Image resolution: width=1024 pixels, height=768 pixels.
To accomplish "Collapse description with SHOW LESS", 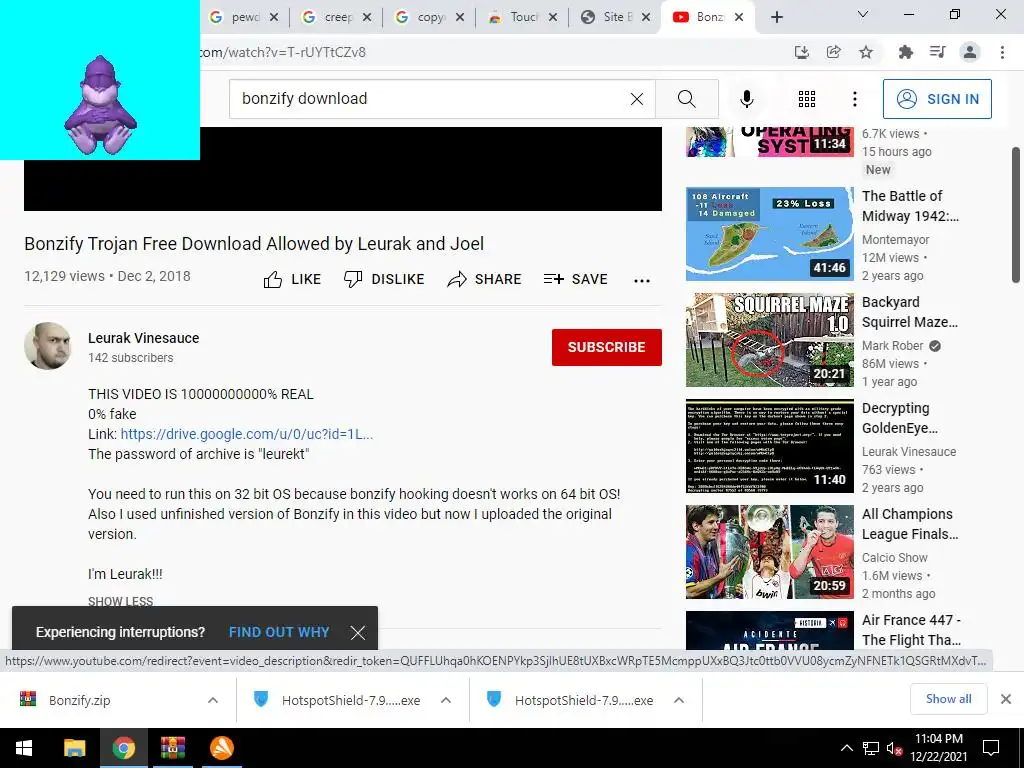I will coord(121,601).
